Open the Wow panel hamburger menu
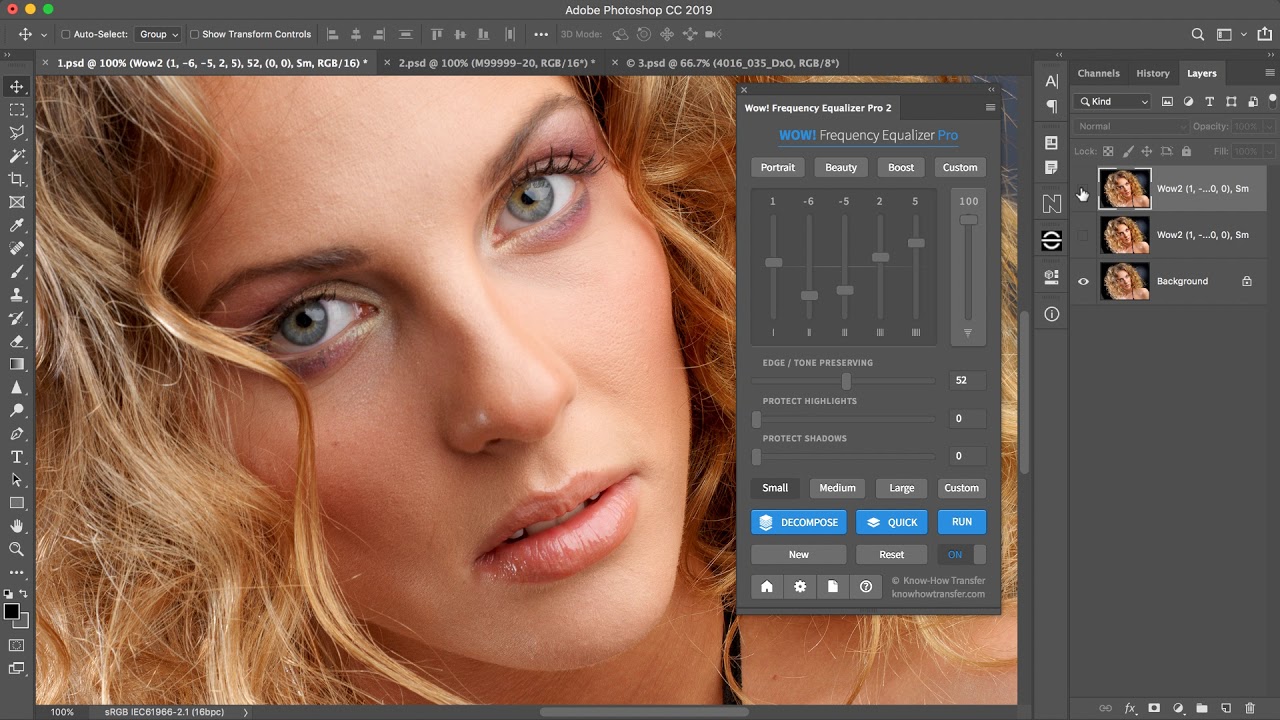 (x=990, y=108)
